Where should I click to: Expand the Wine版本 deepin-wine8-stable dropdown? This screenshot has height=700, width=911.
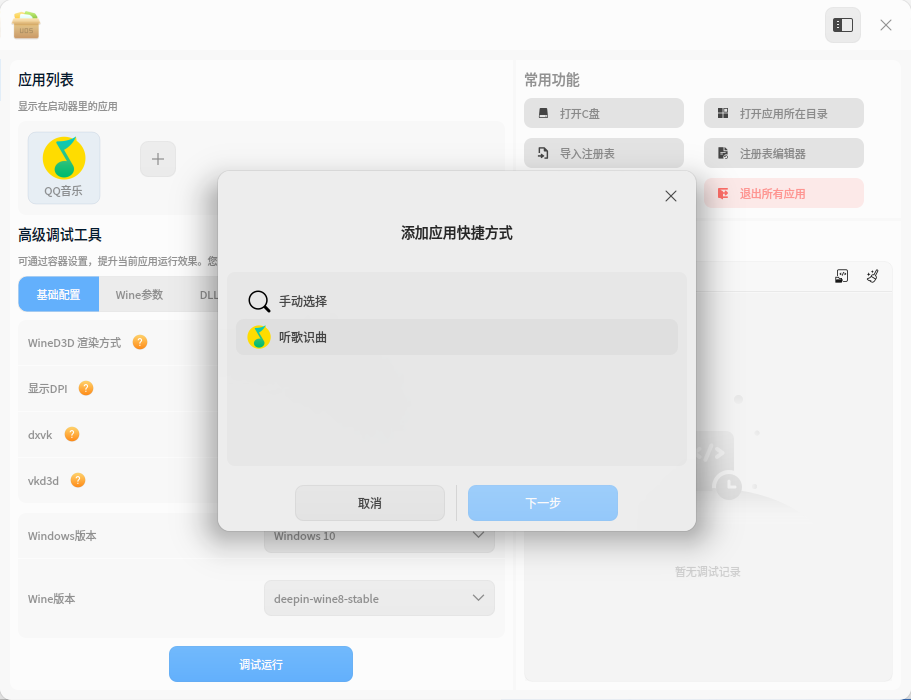379,598
